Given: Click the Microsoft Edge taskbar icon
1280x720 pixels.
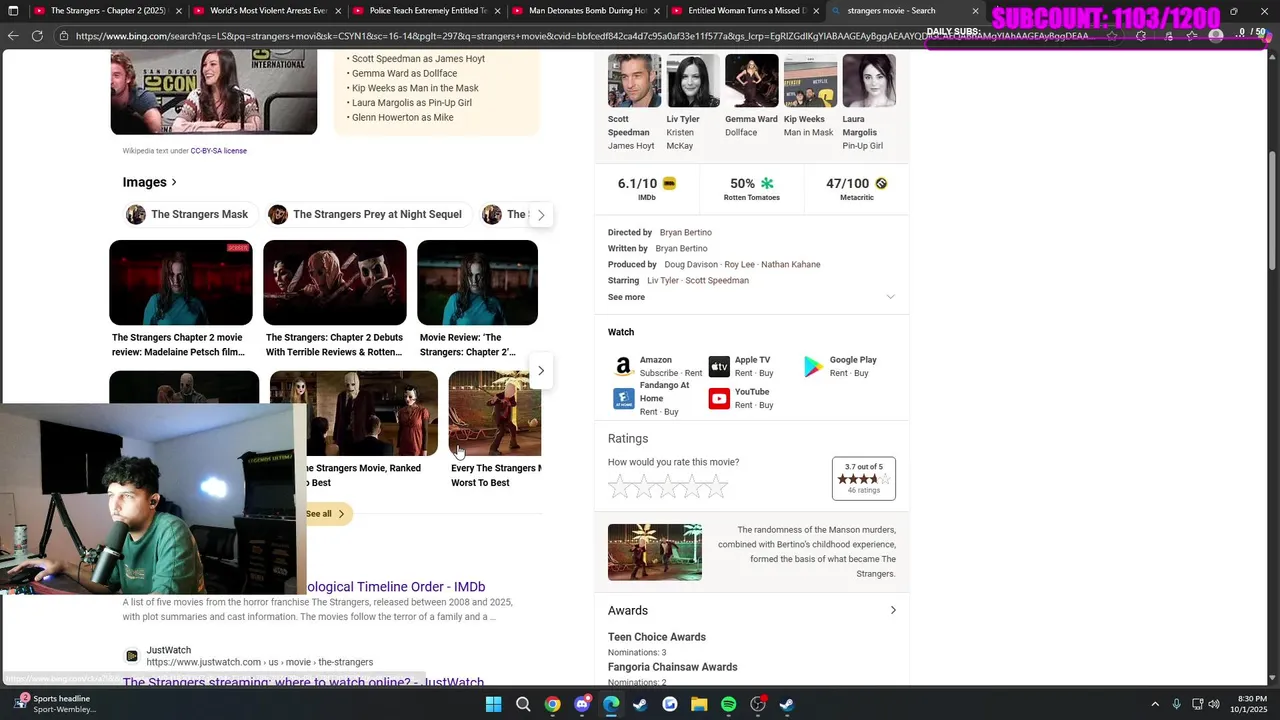Looking at the screenshot, I should pos(611,704).
